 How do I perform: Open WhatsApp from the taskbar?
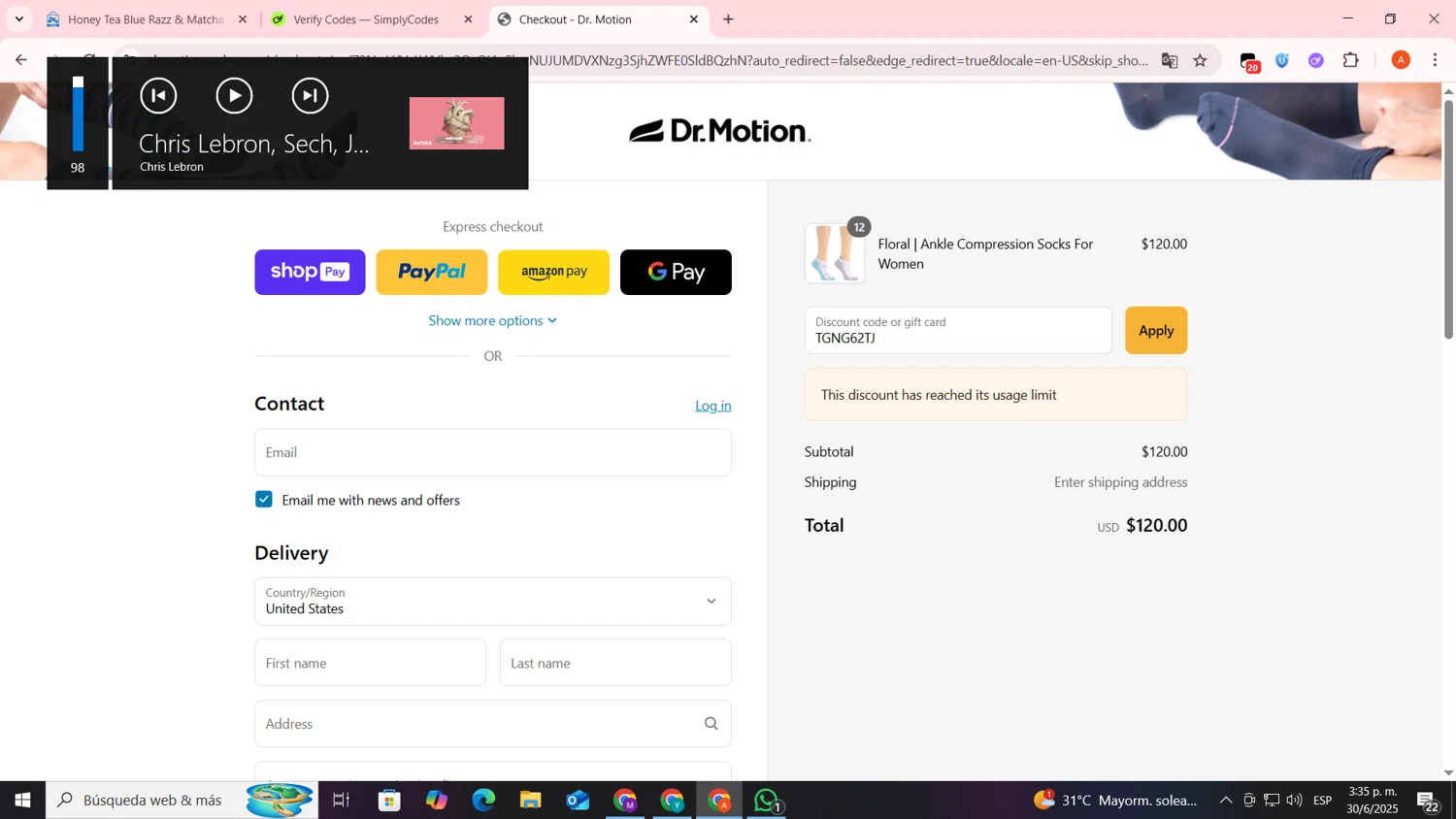pos(767,801)
